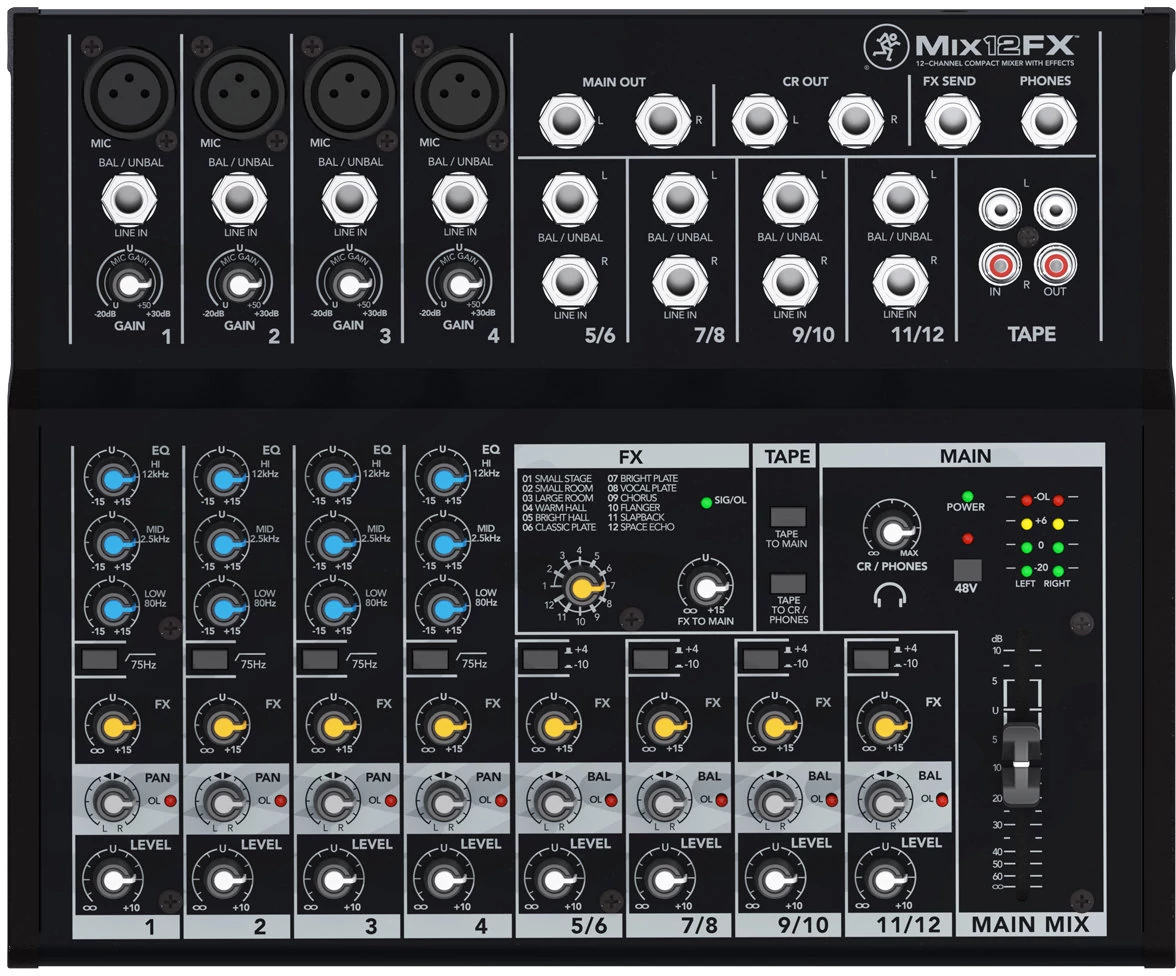Click channel 4 GAIN knob
Image resolution: width=1176 pixels, height=976 pixels.
(457, 285)
